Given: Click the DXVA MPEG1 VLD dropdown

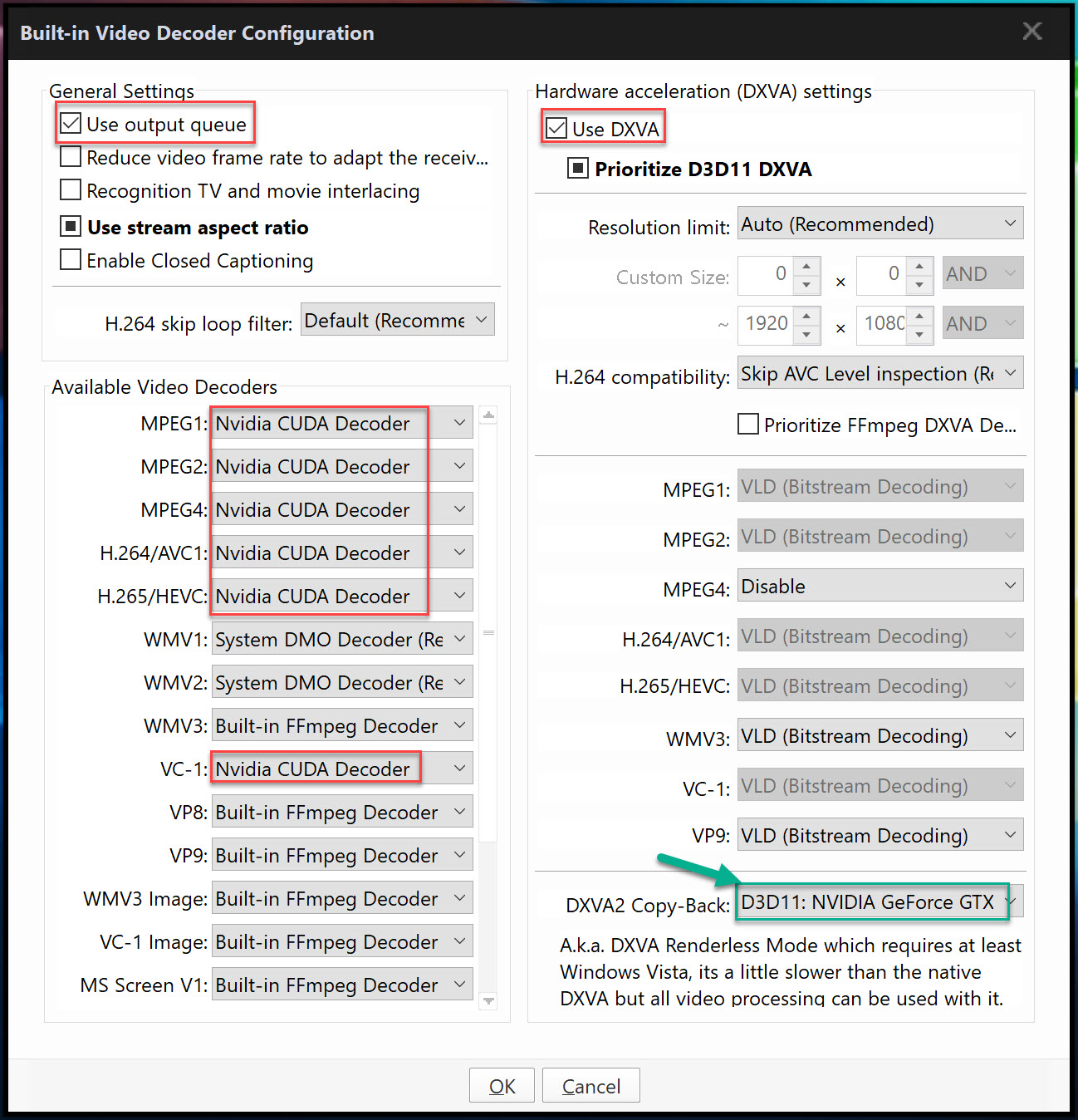Looking at the screenshot, I should 880,486.
